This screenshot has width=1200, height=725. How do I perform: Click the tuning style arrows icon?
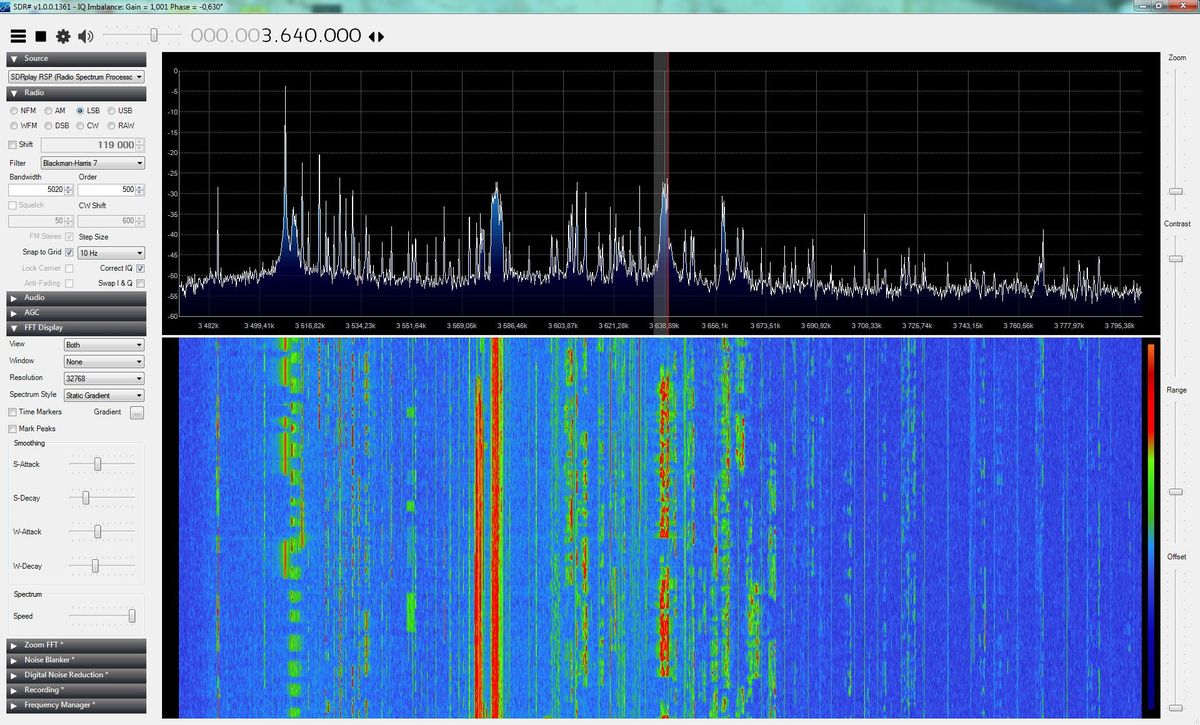[376, 37]
